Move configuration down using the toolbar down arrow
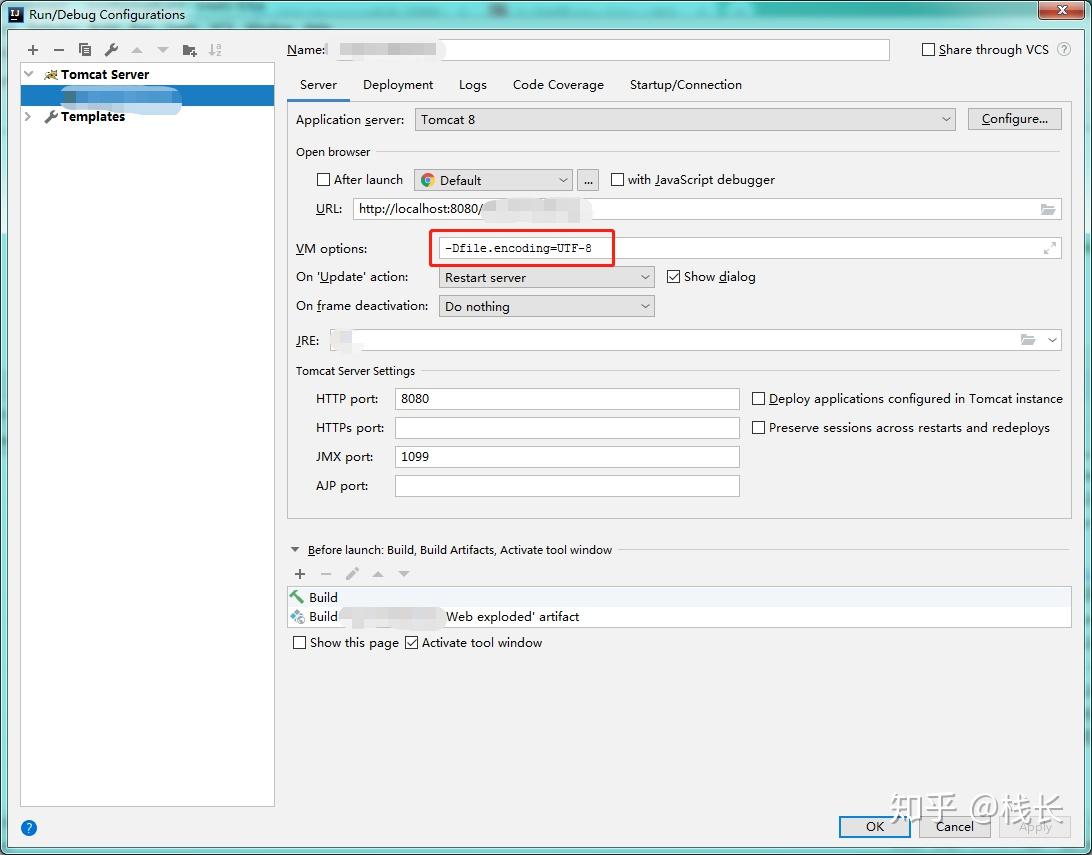 tap(163, 49)
